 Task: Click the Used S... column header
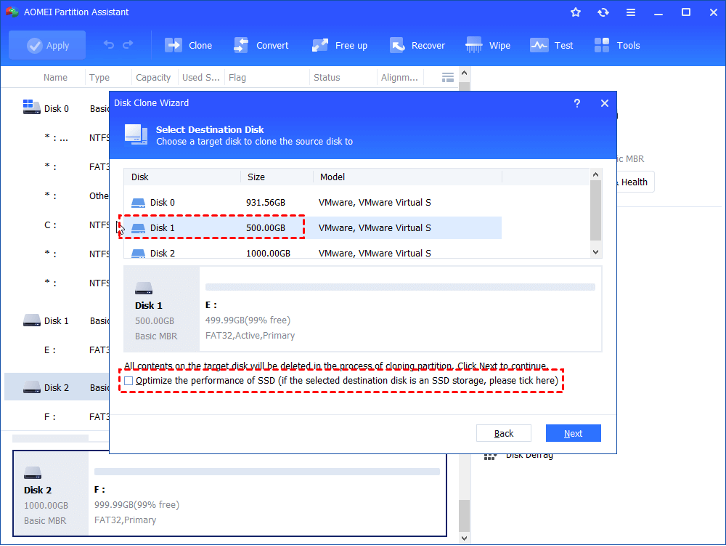click(200, 78)
